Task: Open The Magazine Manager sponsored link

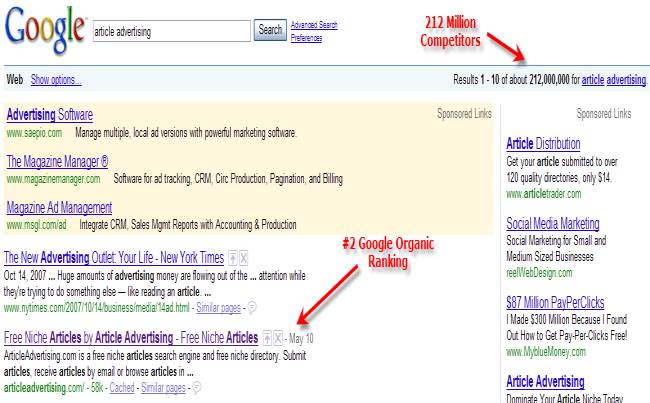Action: point(57,161)
